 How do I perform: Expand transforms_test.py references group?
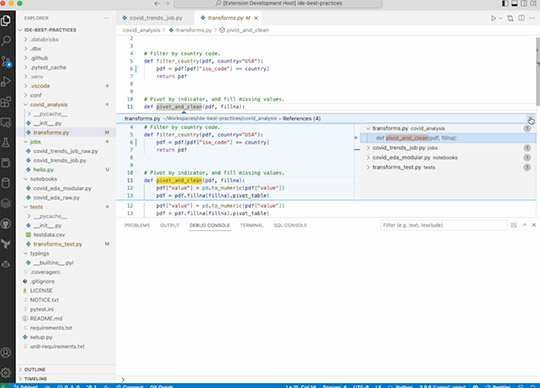click(x=368, y=167)
